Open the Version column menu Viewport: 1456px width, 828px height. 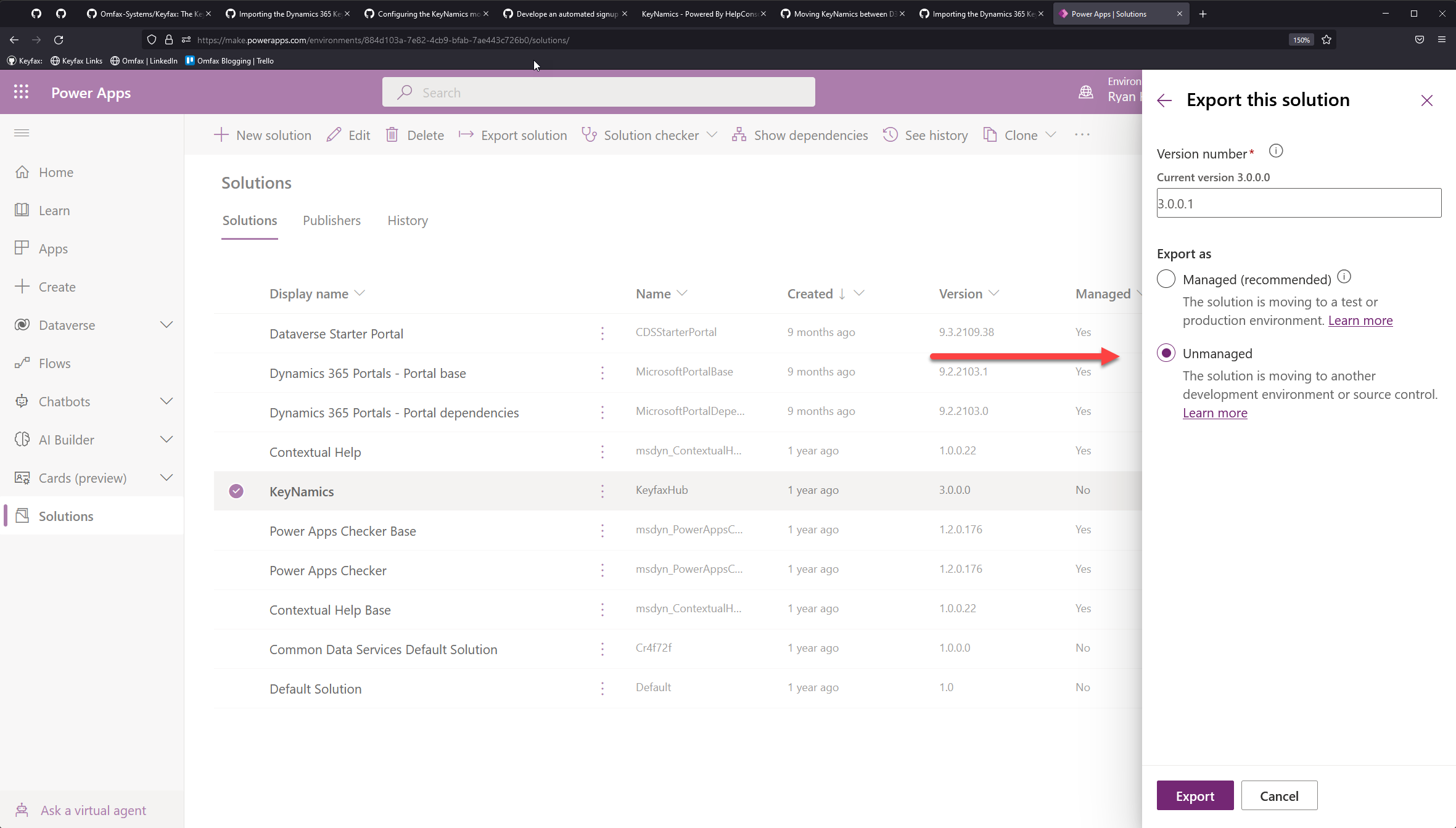click(993, 293)
